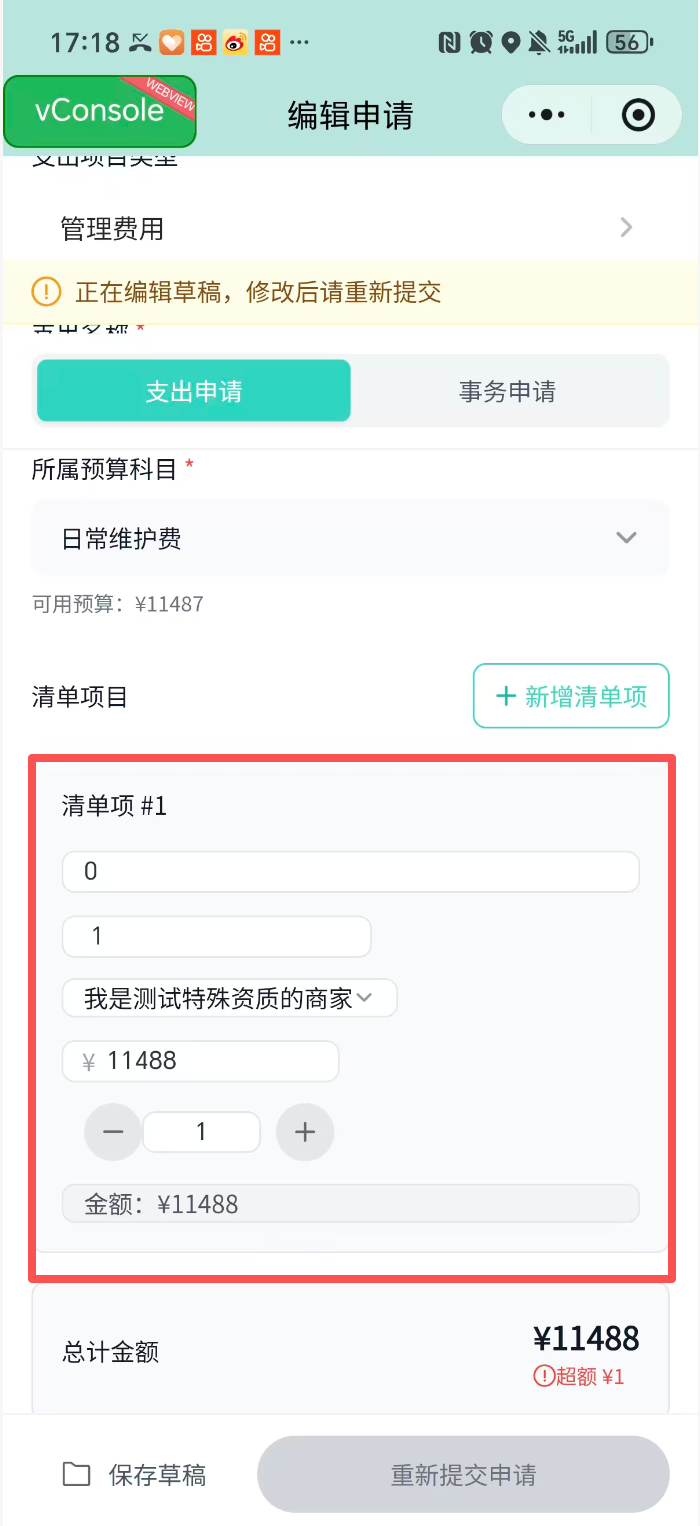Tap the ¥11488 price input field
The image size is (700, 1526).
click(x=200, y=1060)
